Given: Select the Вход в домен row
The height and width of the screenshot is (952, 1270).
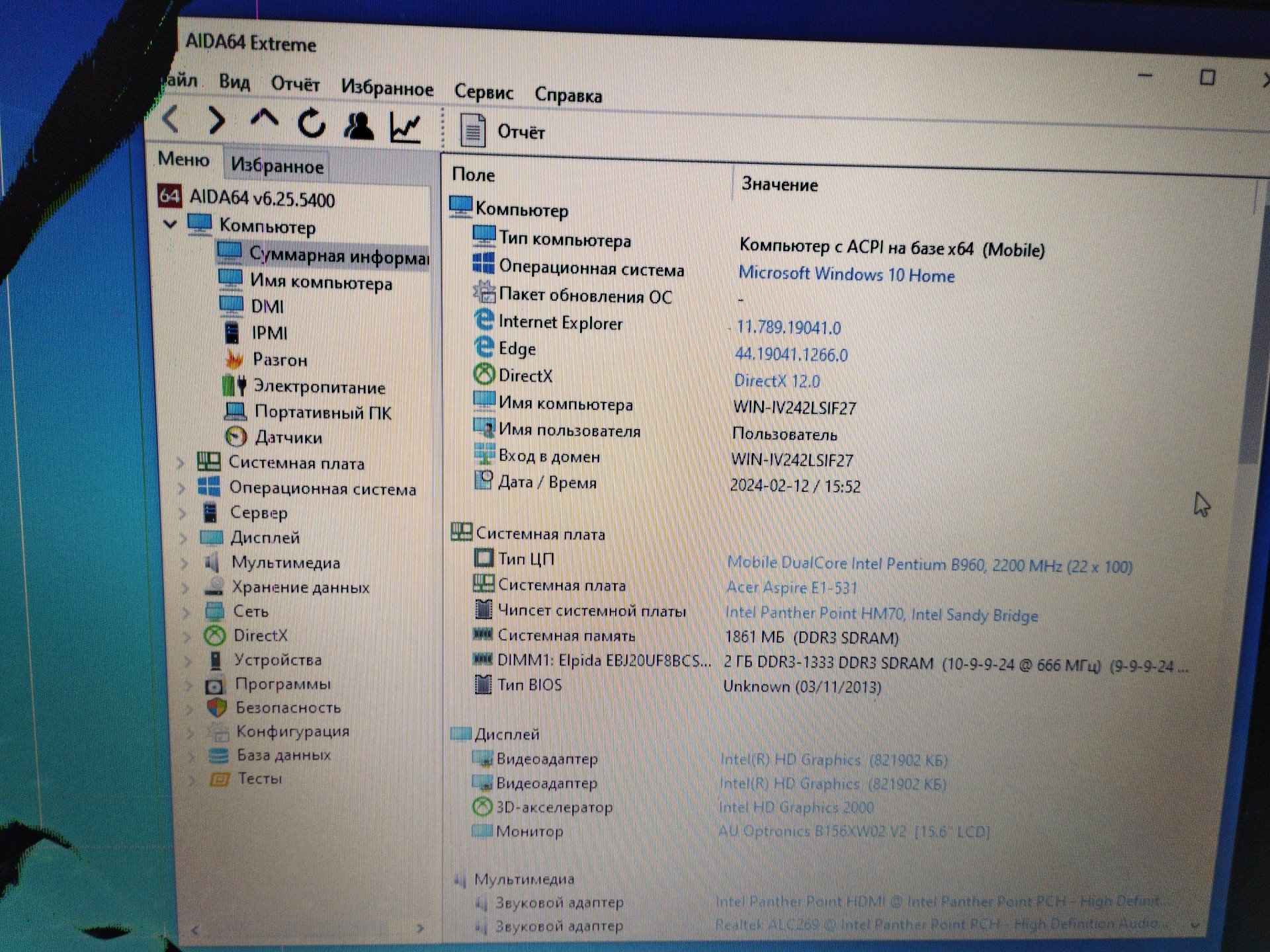Looking at the screenshot, I should (x=663, y=457).
